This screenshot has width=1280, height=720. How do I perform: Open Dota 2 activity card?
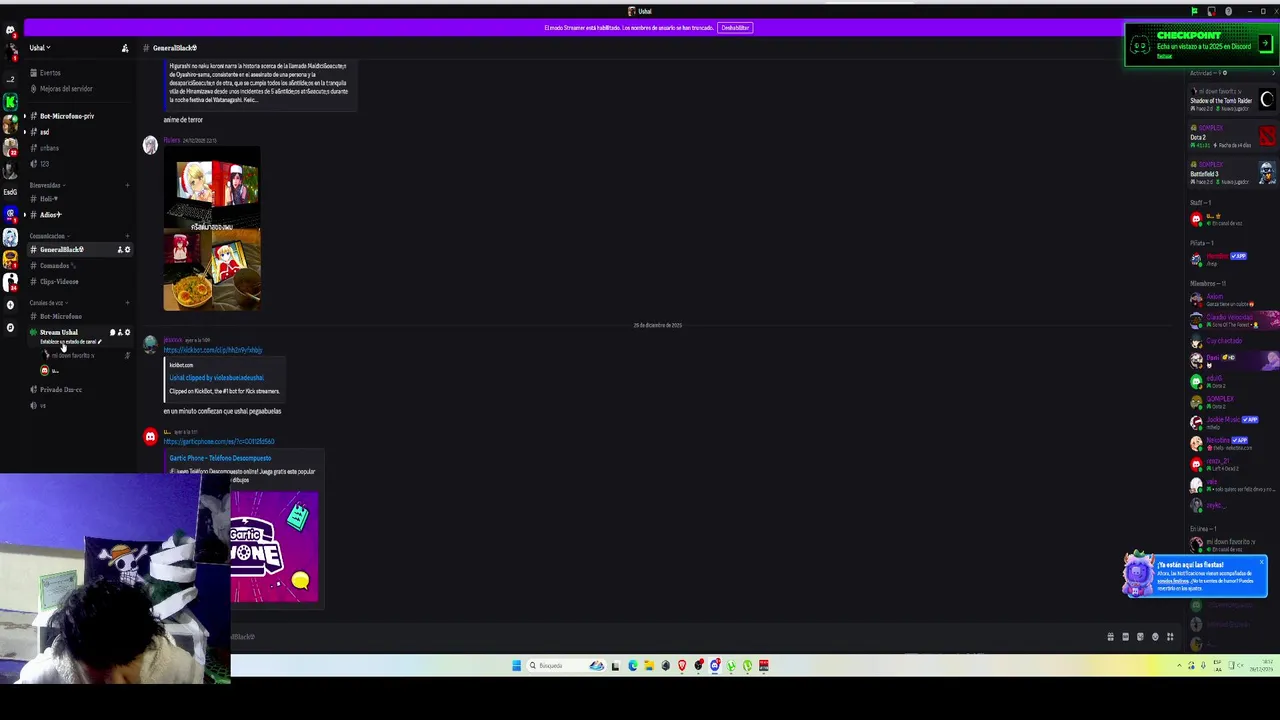[x=1233, y=137]
